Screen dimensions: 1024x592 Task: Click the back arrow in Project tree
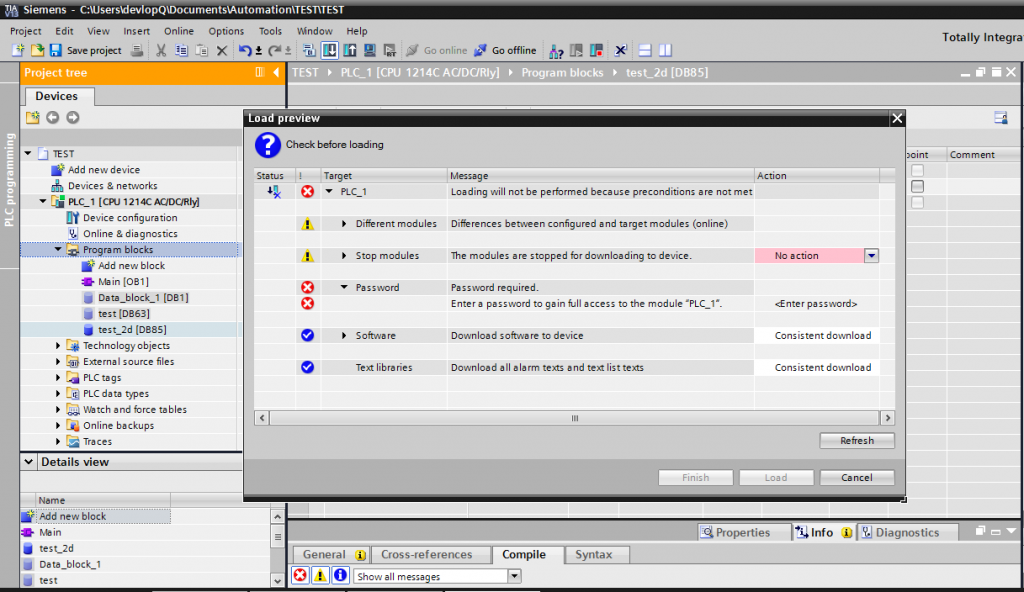pyautogui.click(x=52, y=118)
